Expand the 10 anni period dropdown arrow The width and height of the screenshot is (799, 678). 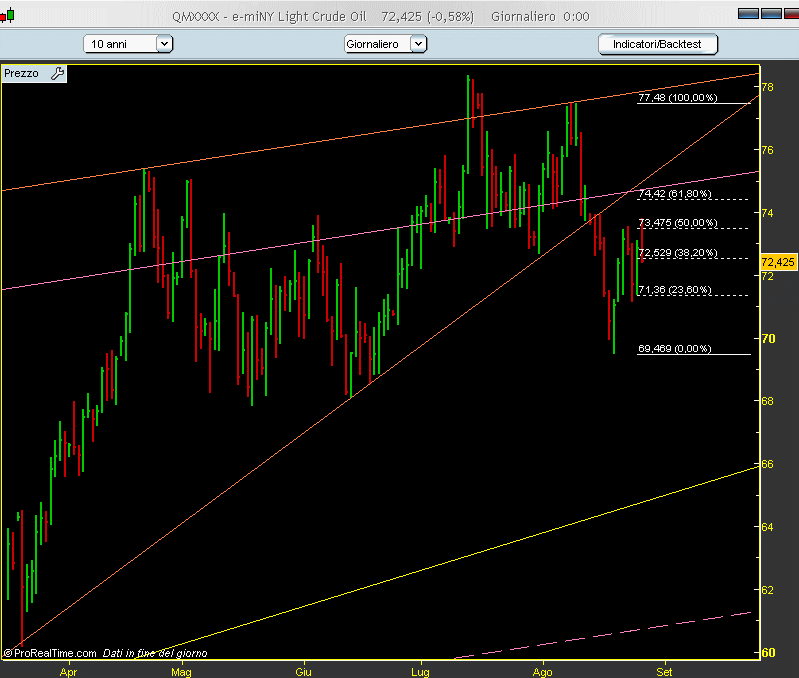[x=164, y=44]
